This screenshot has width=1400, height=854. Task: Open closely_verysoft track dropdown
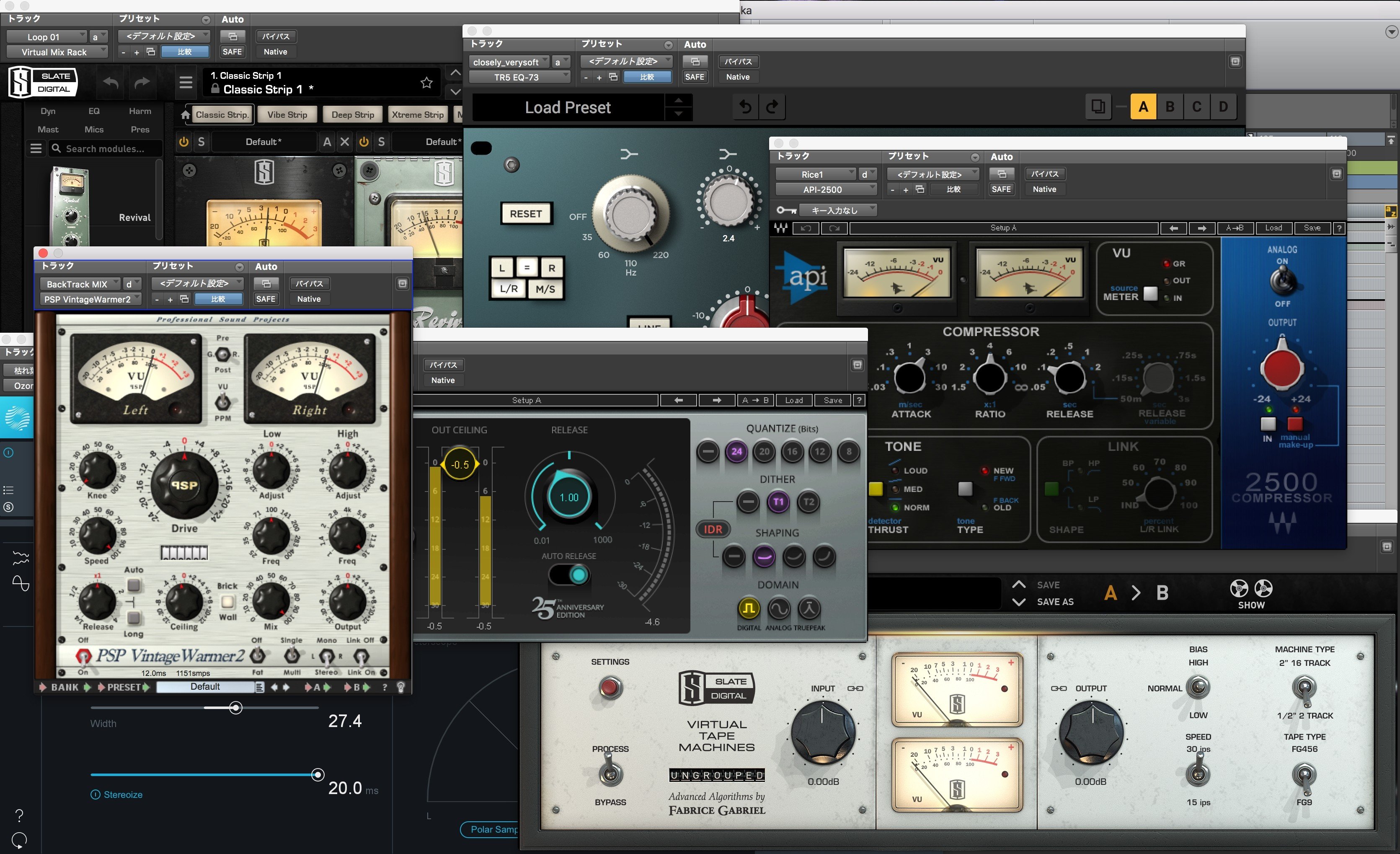point(509,62)
